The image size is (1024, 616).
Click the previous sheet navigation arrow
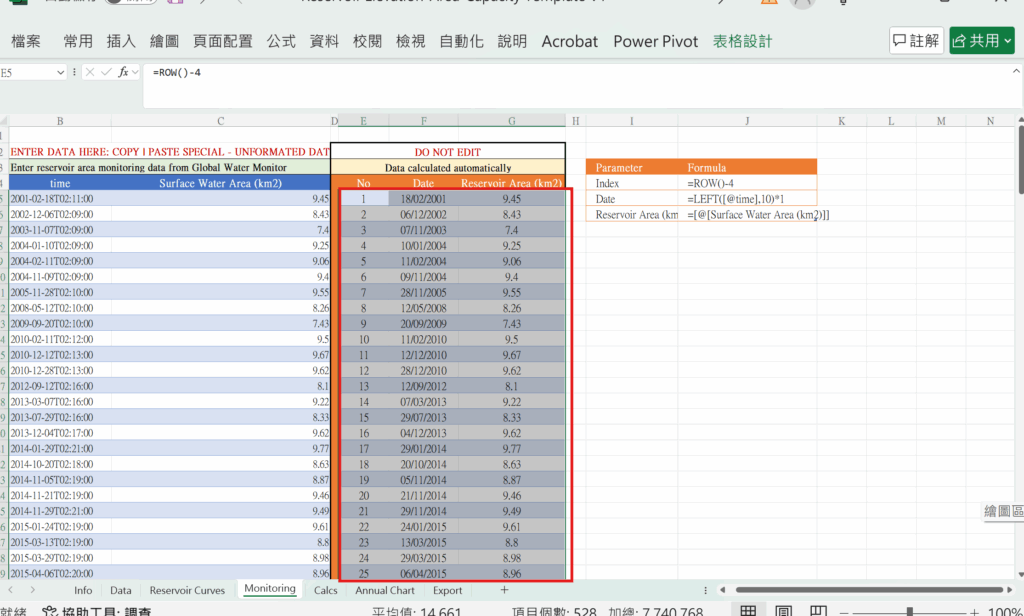10,590
